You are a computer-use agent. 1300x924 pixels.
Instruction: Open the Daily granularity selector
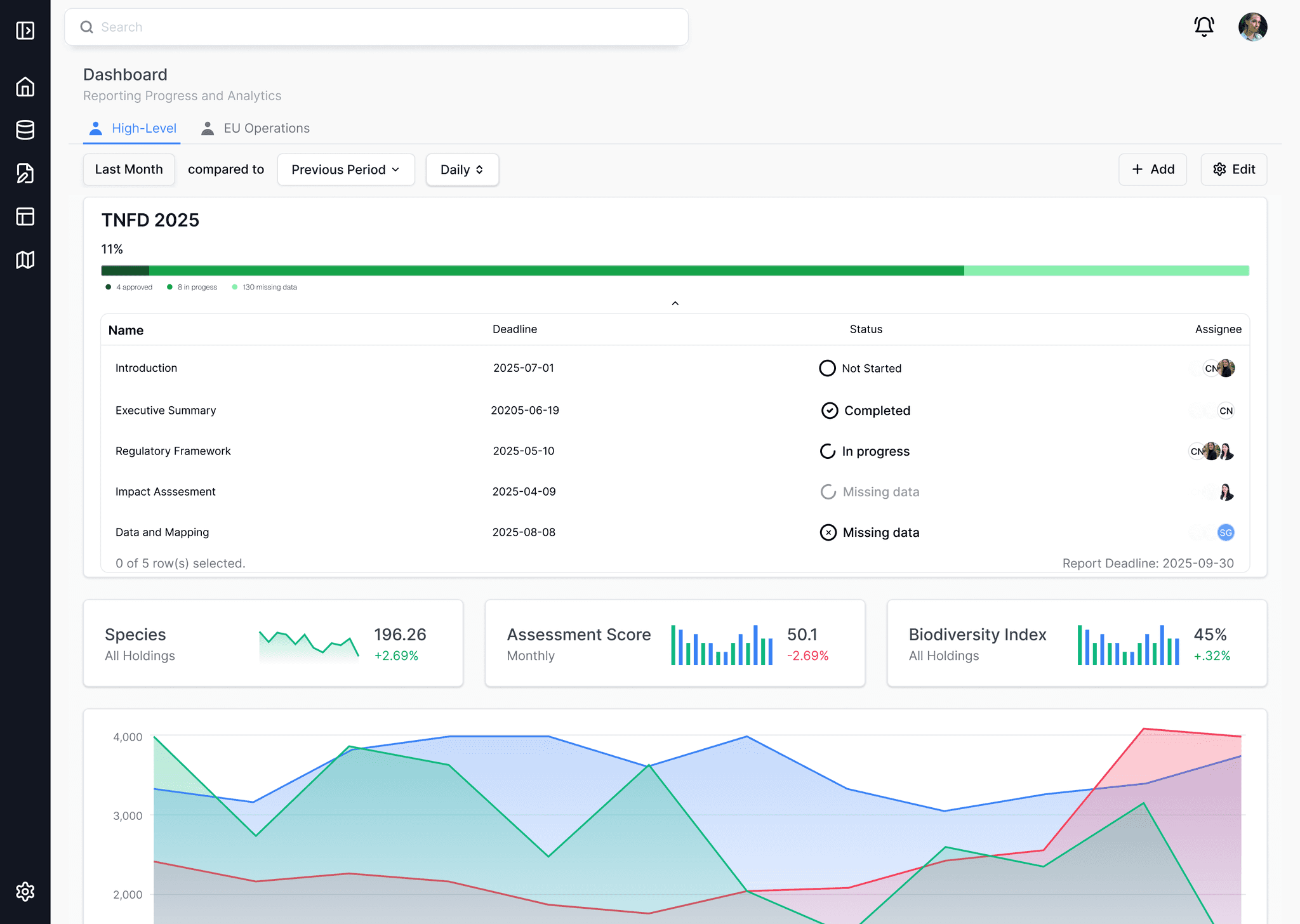point(462,169)
